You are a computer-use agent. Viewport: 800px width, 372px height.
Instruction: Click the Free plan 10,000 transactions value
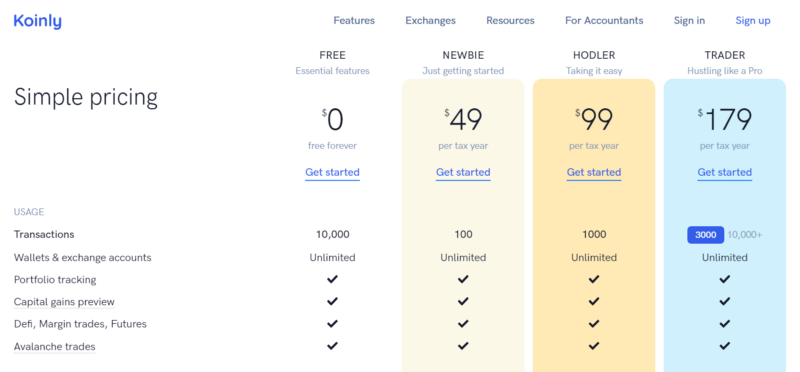click(x=333, y=235)
